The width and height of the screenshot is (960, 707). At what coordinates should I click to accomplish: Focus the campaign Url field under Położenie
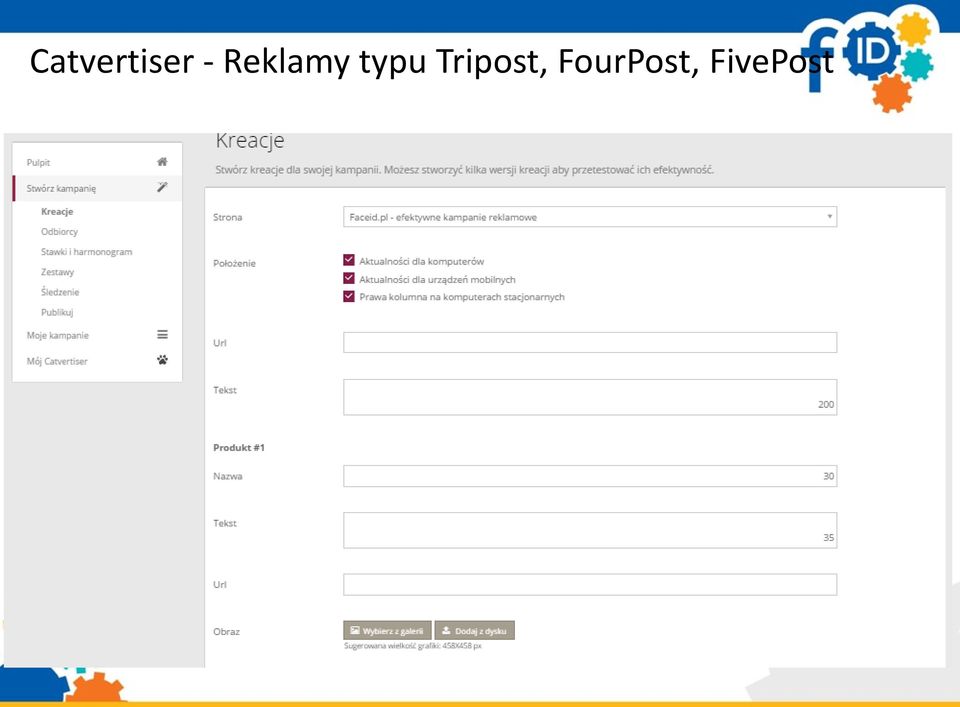[x=590, y=342]
